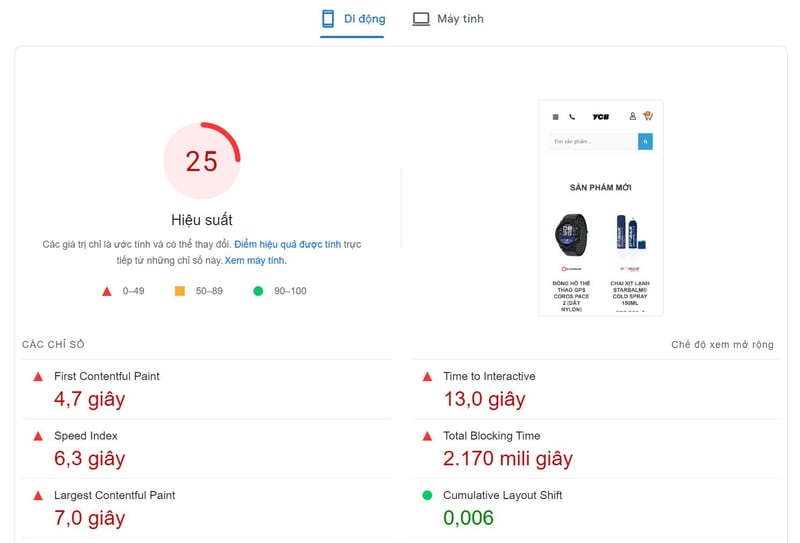Click the 'Xem máy tính' link
The width and height of the screenshot is (800, 543).
pos(255,260)
